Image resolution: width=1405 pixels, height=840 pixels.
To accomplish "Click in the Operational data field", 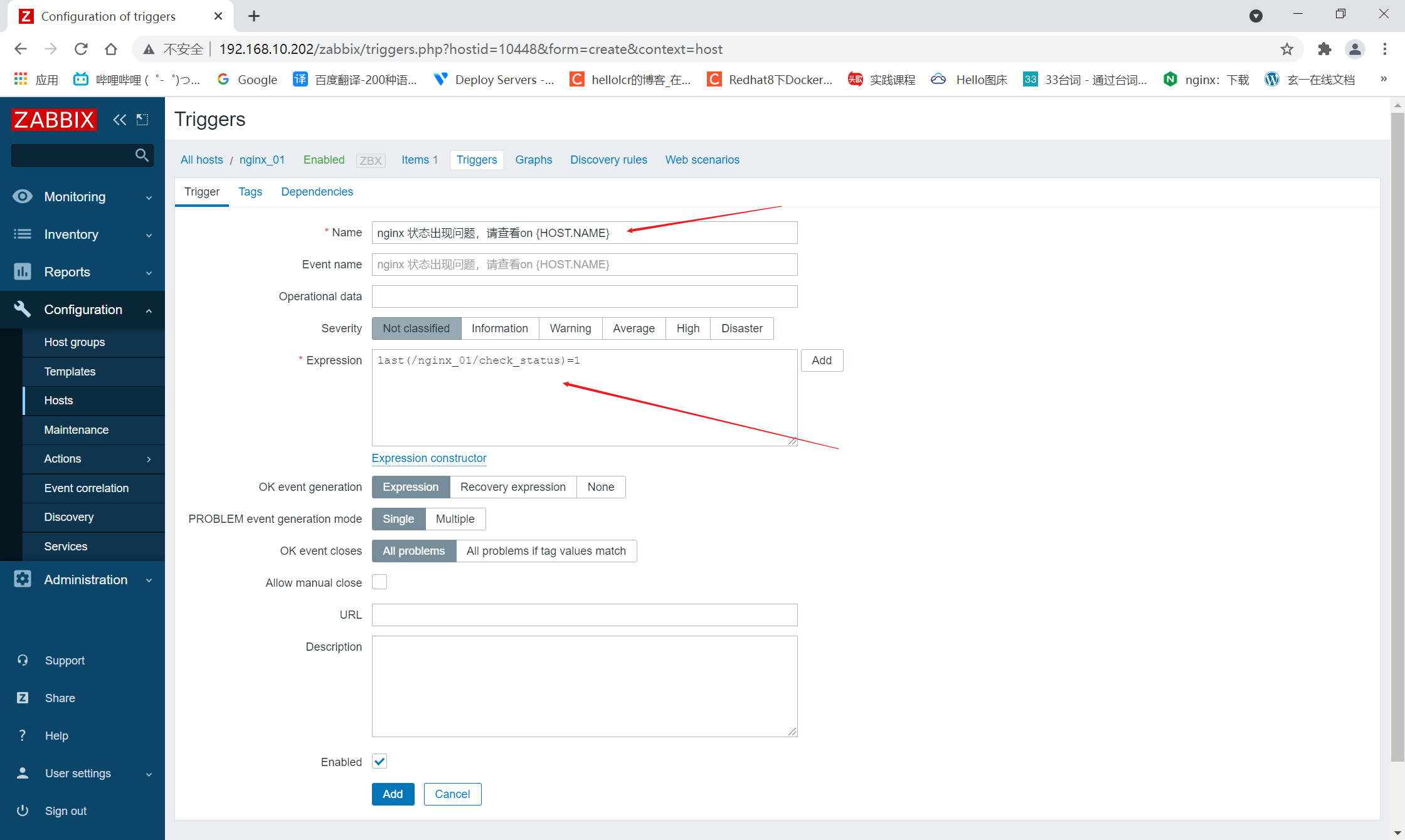I will tap(584, 297).
